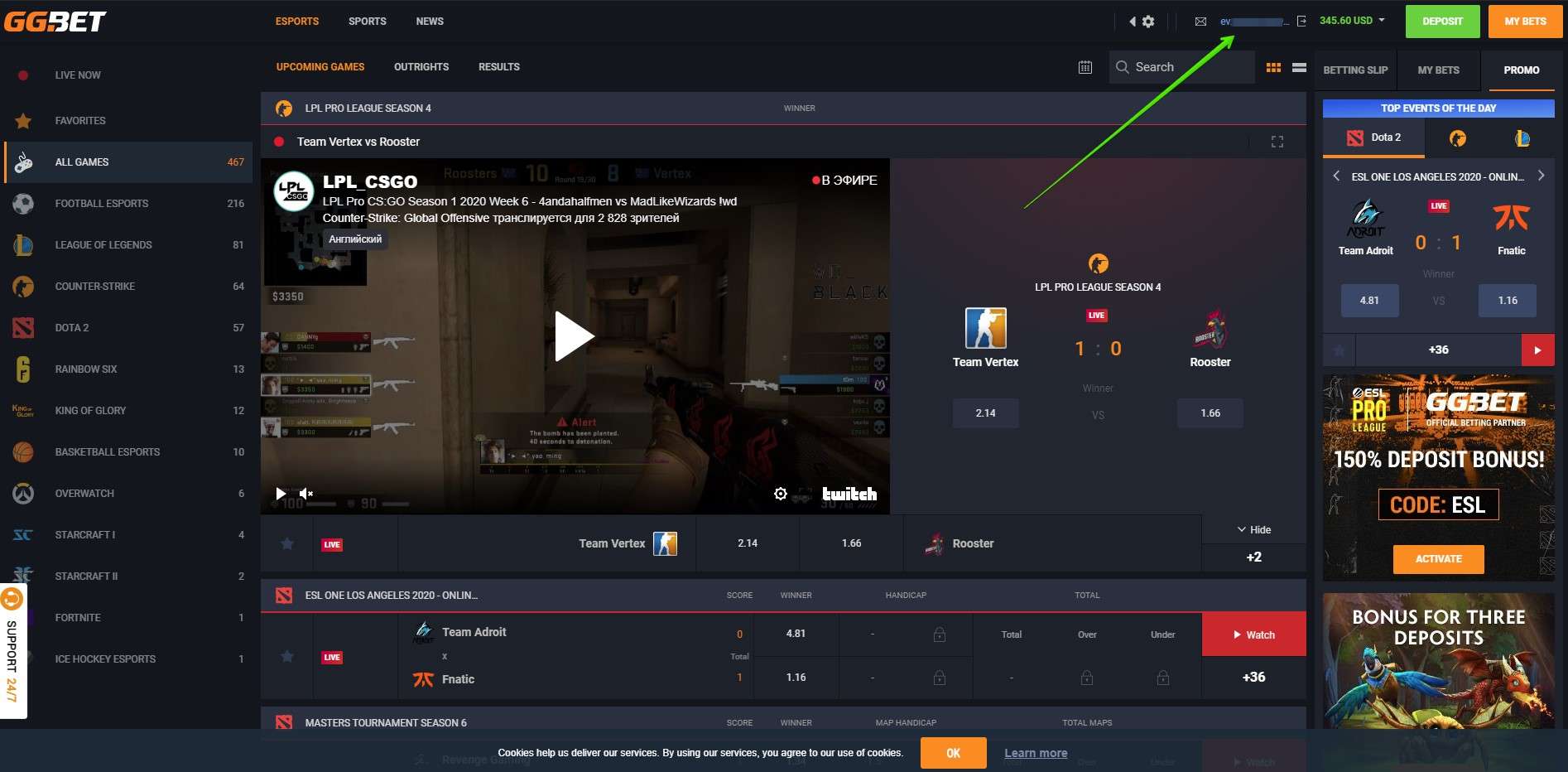Open the 345.60 USD balance dropdown
Viewport: 1568px width, 772px height.
pyautogui.click(x=1352, y=21)
